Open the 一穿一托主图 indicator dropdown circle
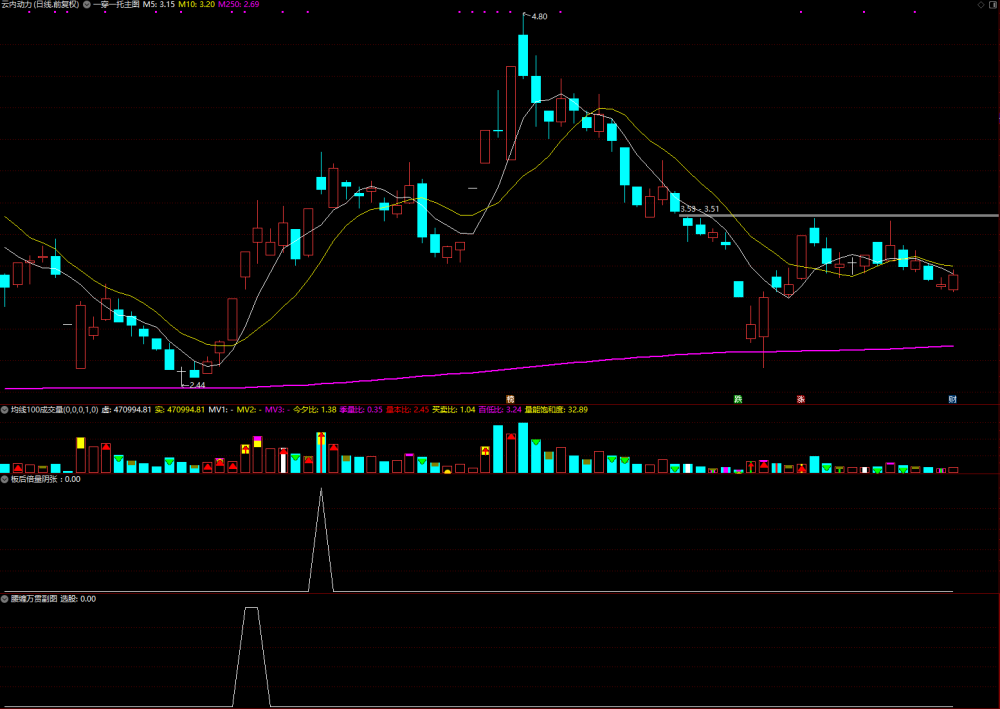1000x709 pixels. tap(87, 4)
